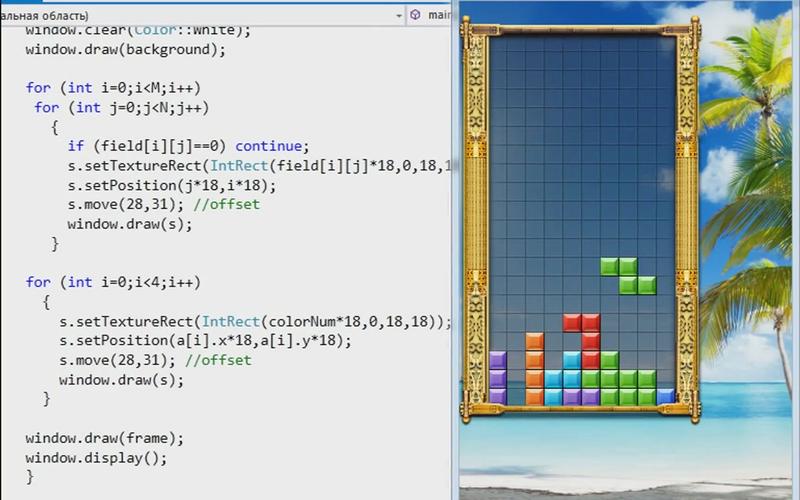
Task: Open the global scope dropdown (область)
Action: pos(200,15)
